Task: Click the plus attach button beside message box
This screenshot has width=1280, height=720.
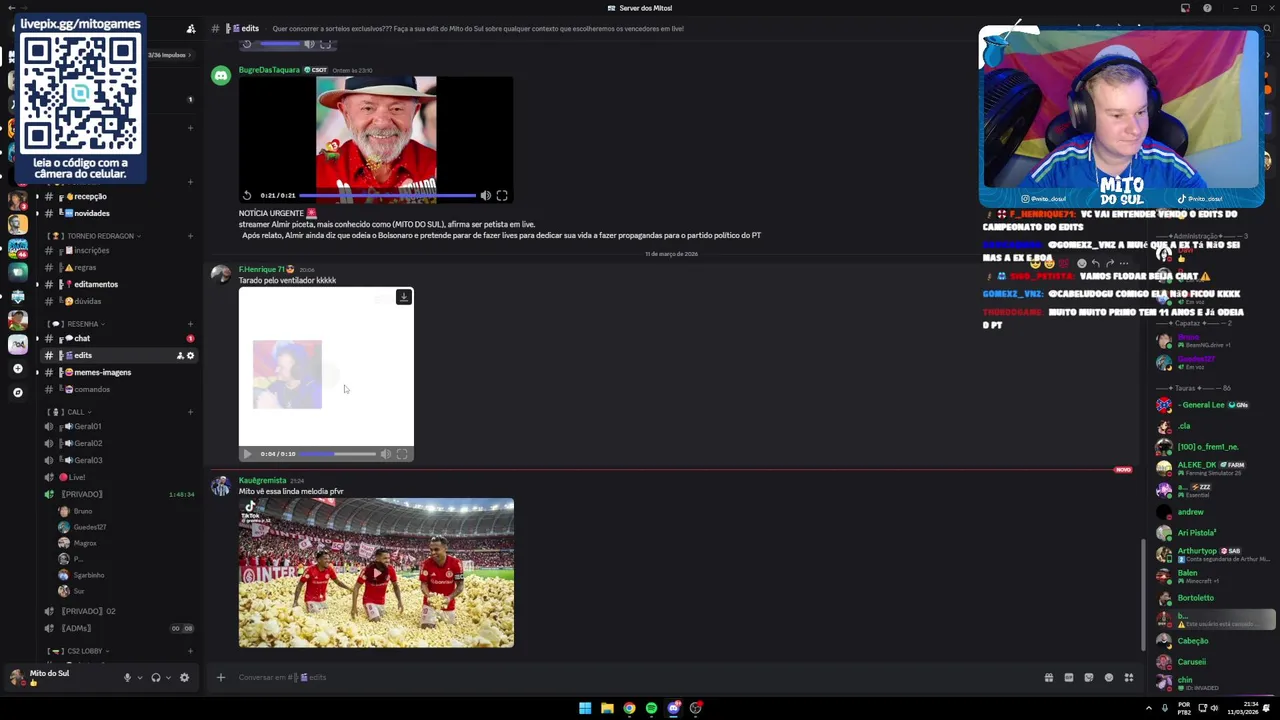Action: (x=221, y=677)
